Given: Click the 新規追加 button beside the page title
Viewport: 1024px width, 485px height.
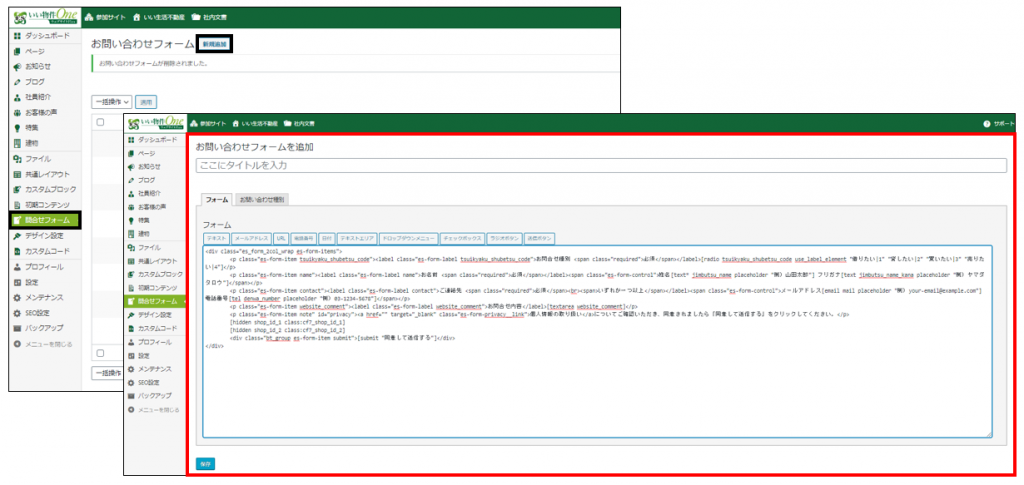Looking at the screenshot, I should (x=215, y=44).
